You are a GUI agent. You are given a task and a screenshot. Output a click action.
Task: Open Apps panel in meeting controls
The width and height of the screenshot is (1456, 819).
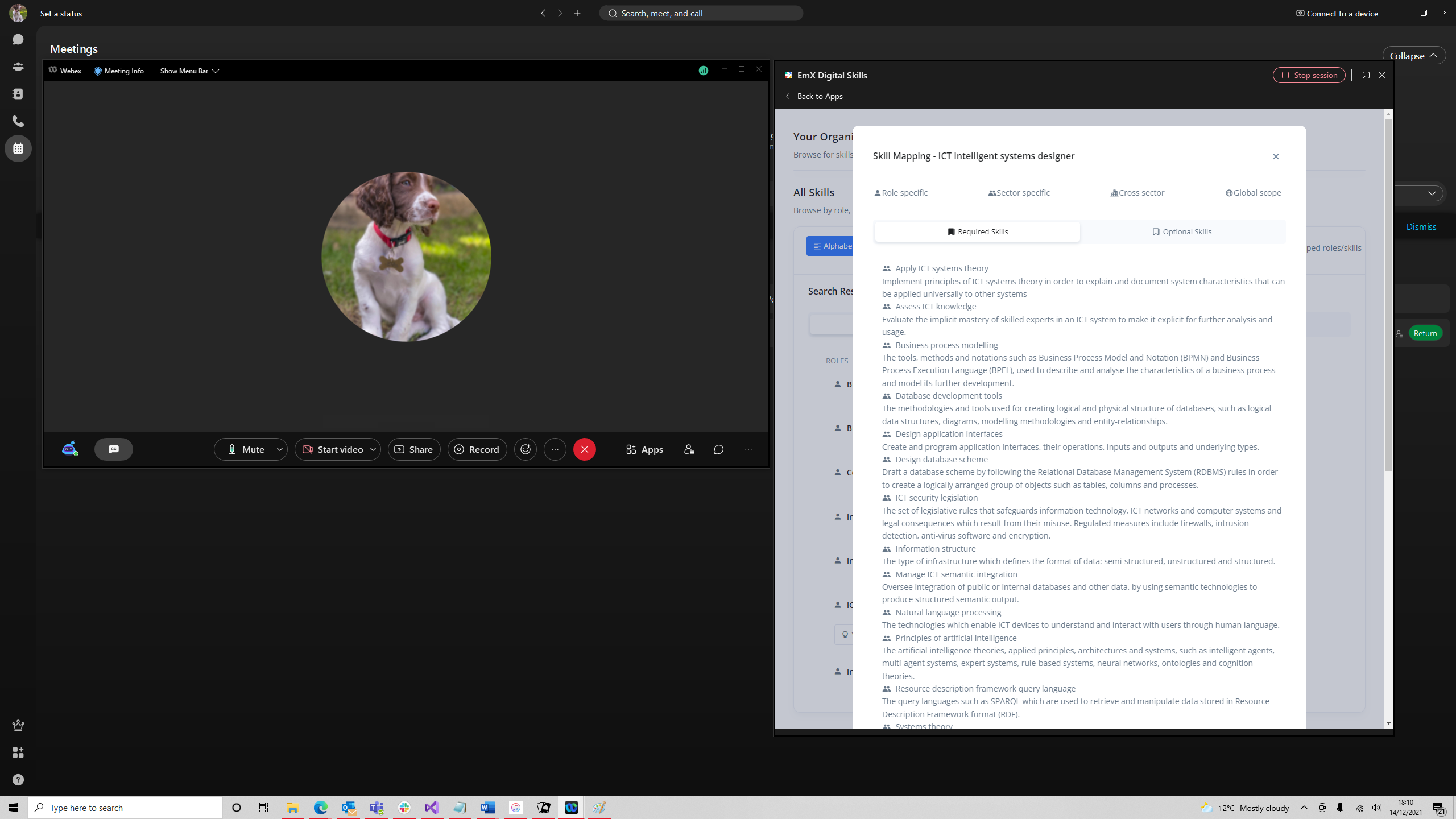tap(644, 449)
